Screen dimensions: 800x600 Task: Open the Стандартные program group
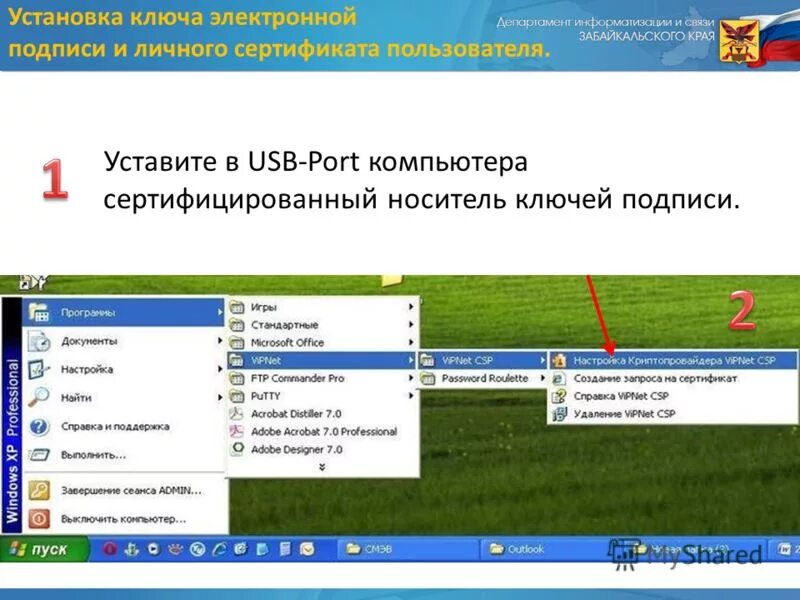click(x=322, y=325)
